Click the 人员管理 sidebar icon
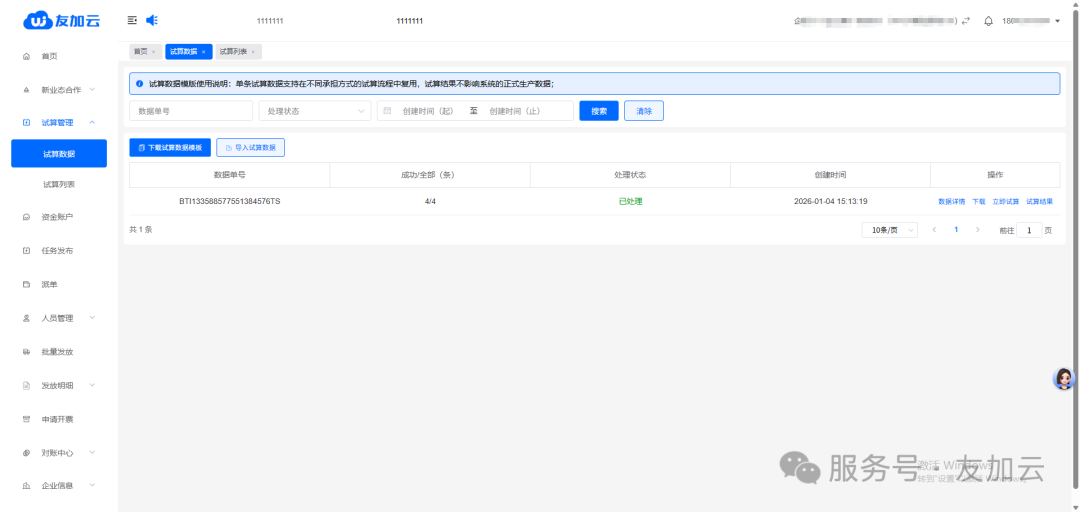This screenshot has height=512, width=1080. 26,318
